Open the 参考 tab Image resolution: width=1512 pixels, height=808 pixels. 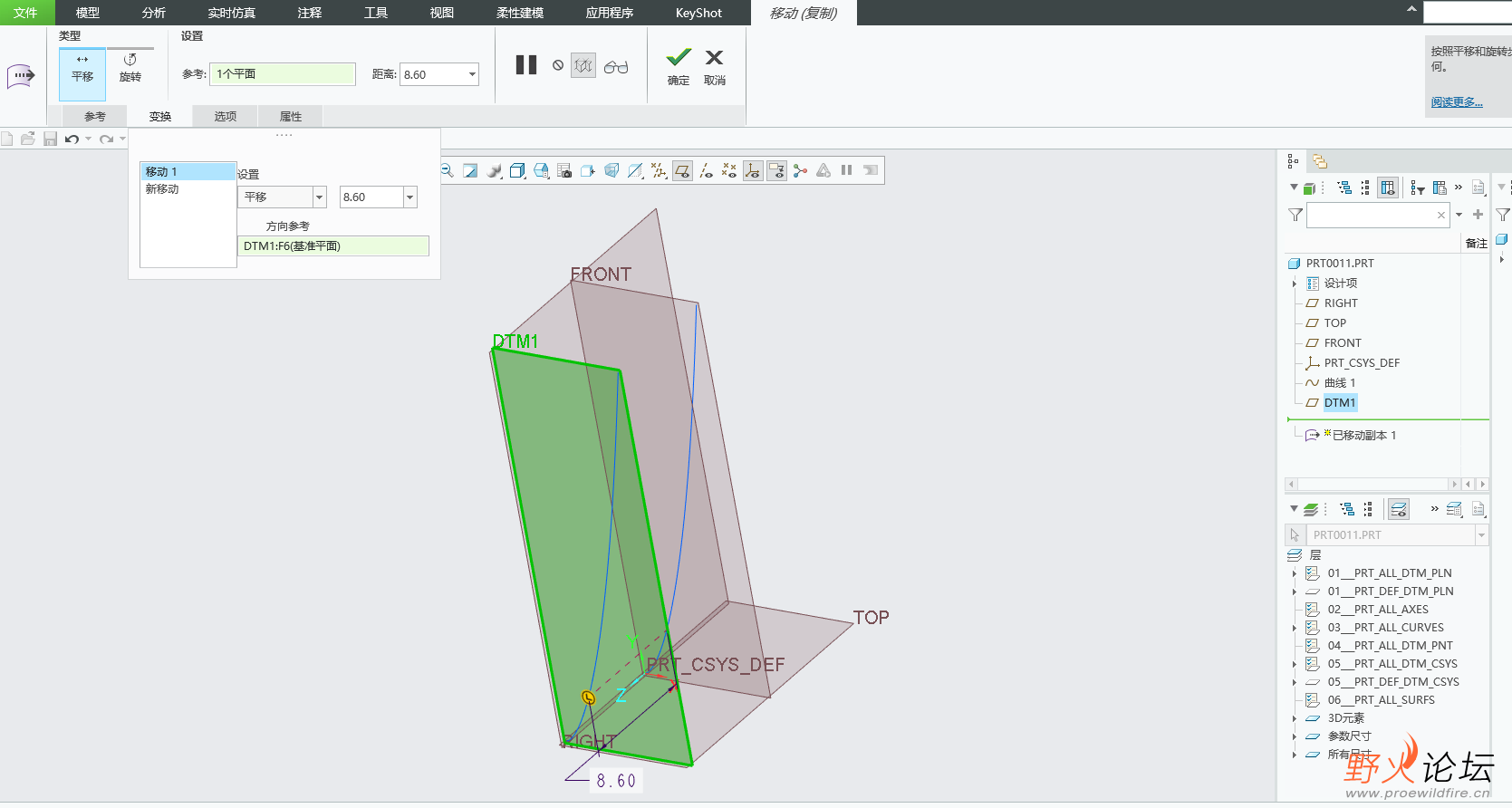click(x=95, y=116)
